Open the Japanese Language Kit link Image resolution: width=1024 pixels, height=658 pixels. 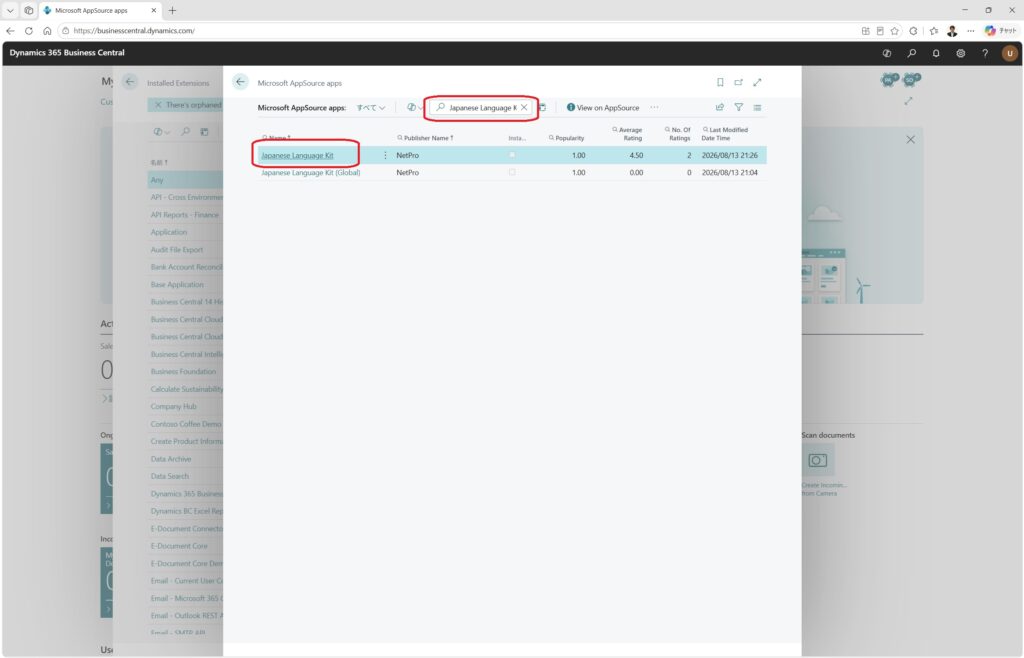pos(297,155)
